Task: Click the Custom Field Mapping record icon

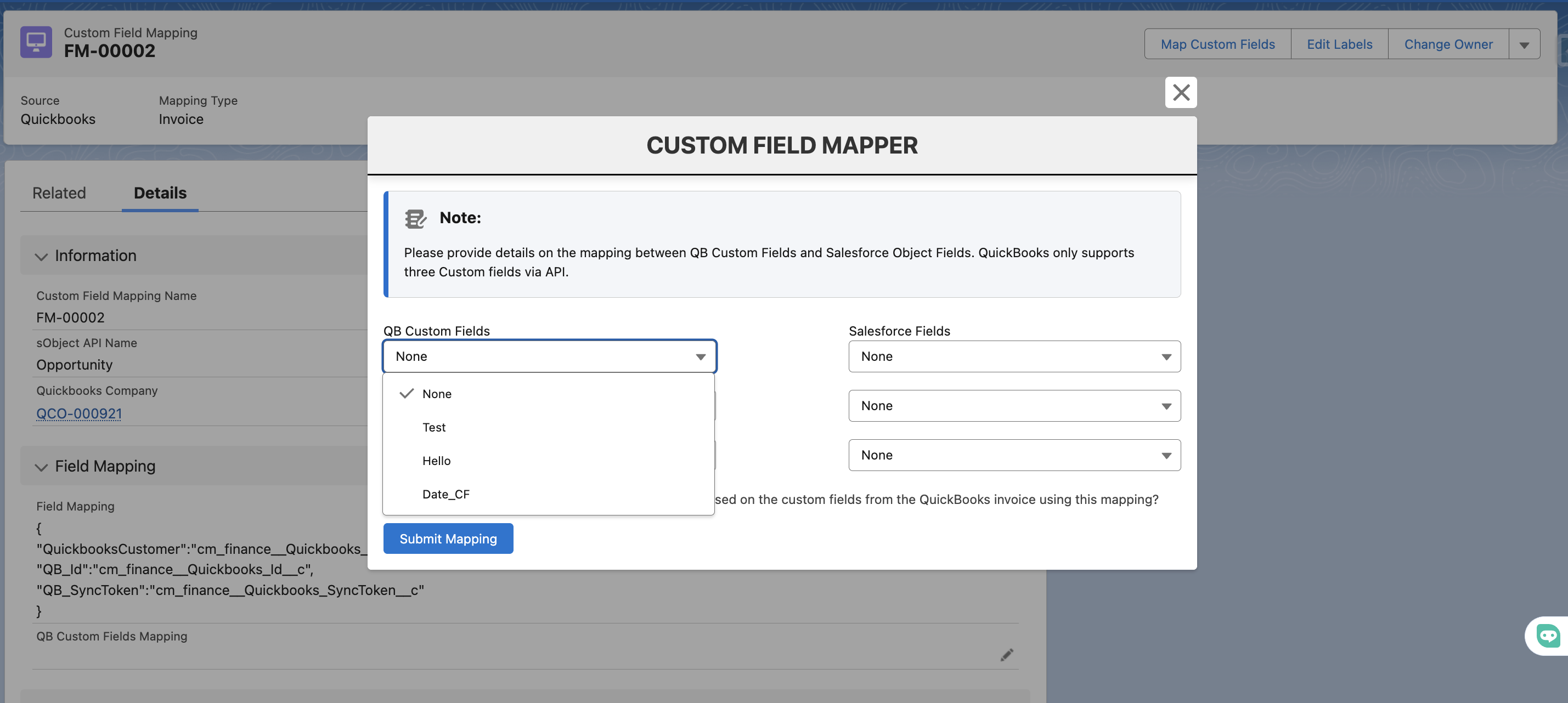Action: (x=36, y=42)
